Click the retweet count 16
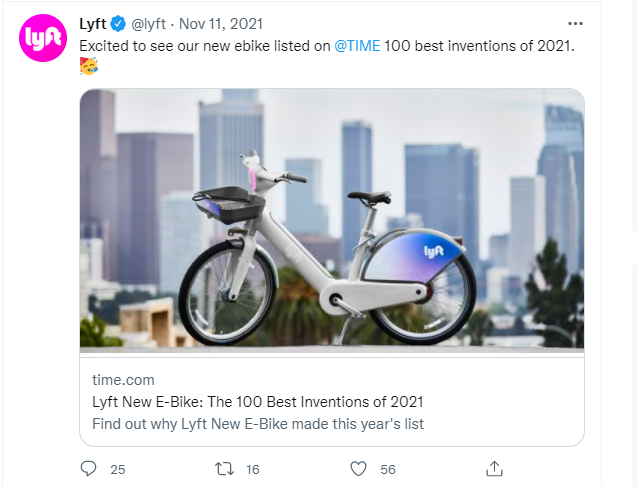 click(252, 469)
